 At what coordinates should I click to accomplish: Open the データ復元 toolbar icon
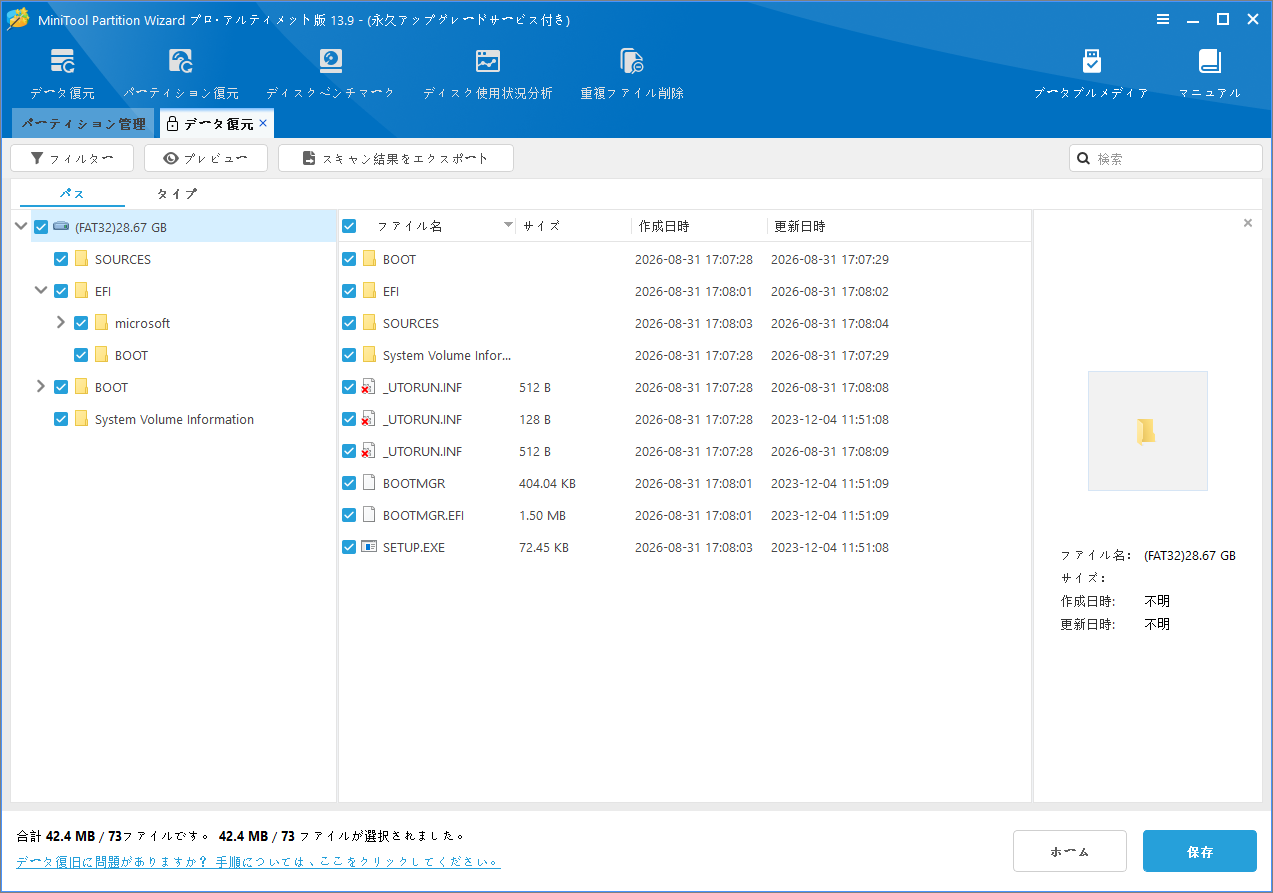click(x=62, y=73)
